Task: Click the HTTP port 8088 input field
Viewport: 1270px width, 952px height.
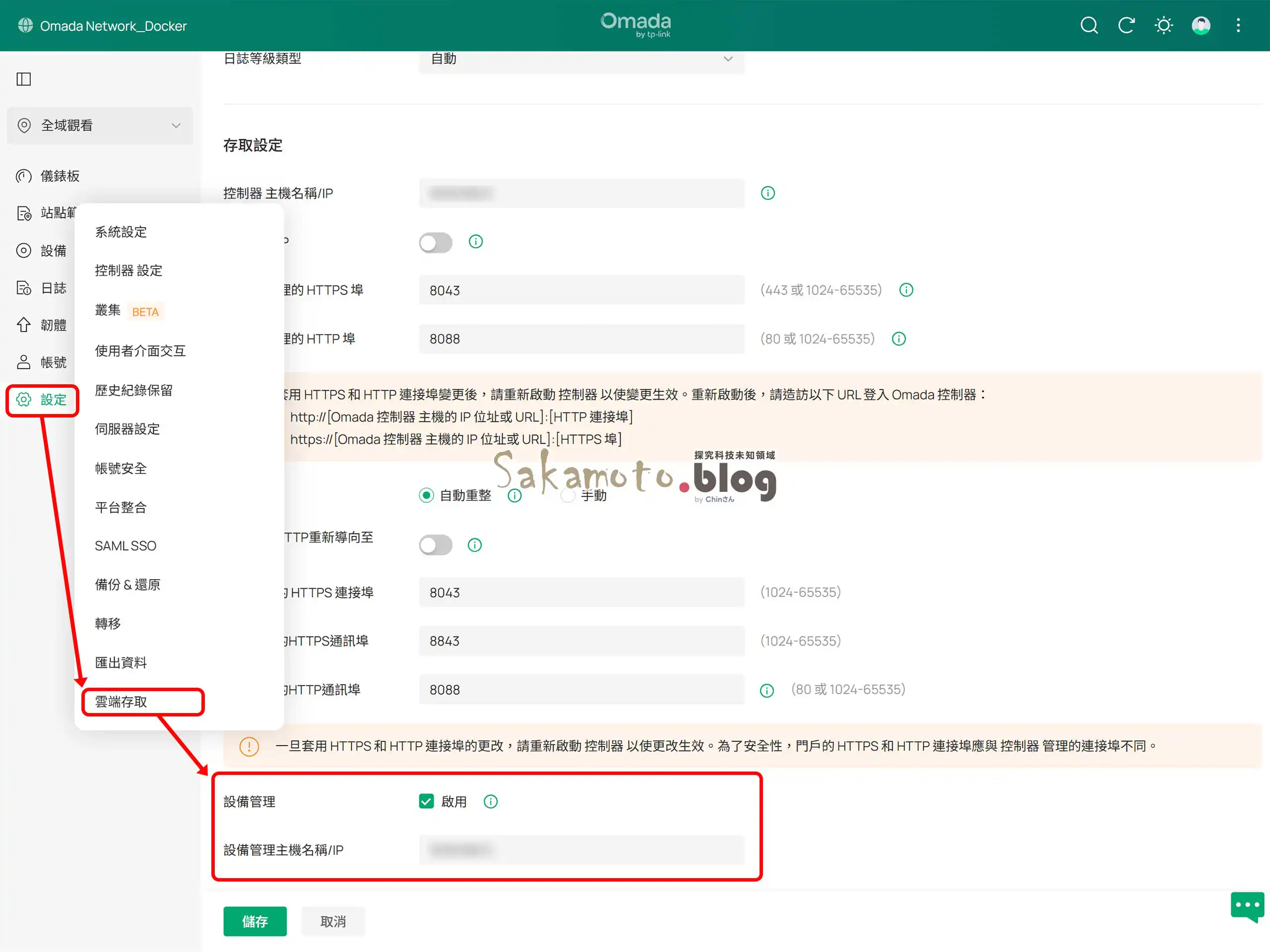Action: click(x=581, y=339)
